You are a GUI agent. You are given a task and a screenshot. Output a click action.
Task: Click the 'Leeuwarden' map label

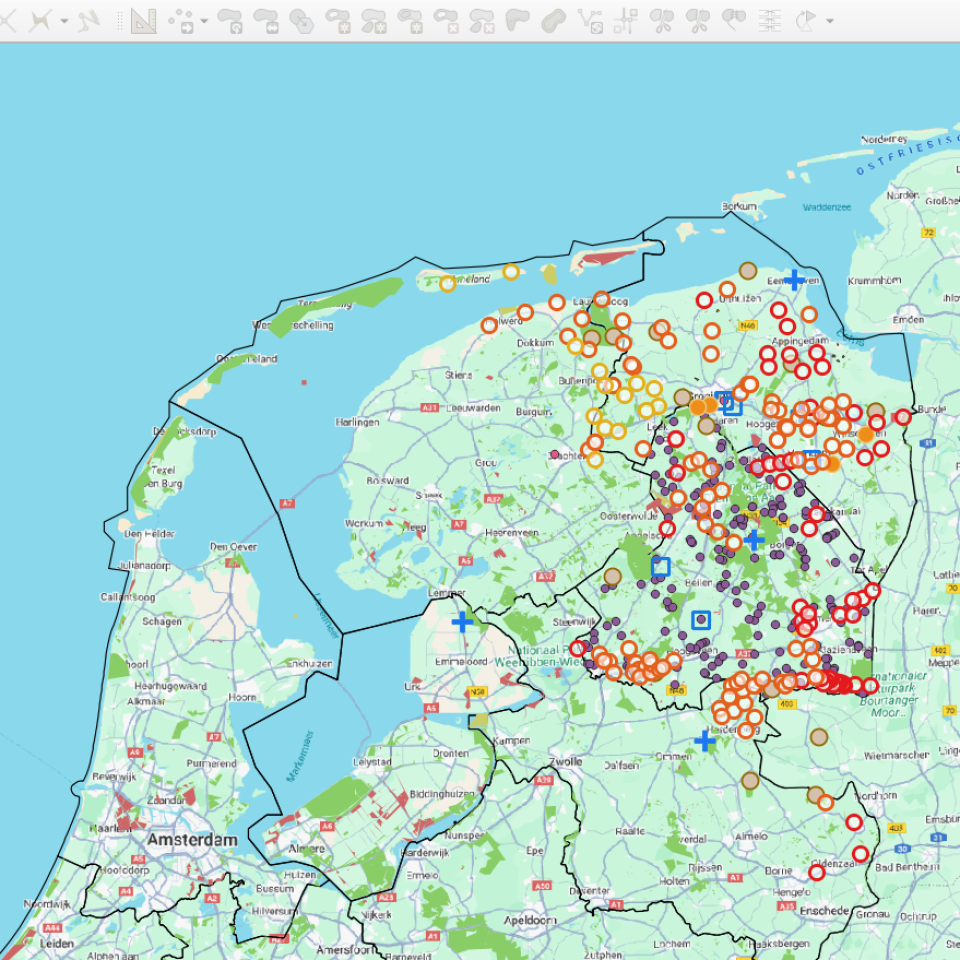(x=473, y=408)
